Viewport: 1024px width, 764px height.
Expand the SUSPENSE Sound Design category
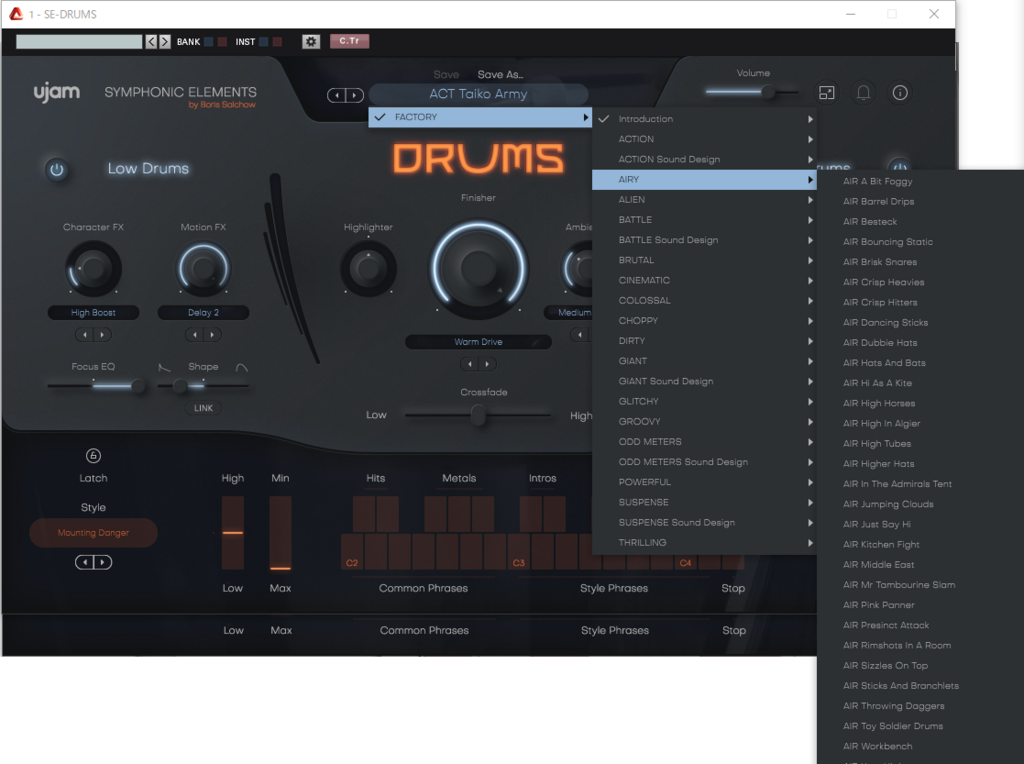704,522
